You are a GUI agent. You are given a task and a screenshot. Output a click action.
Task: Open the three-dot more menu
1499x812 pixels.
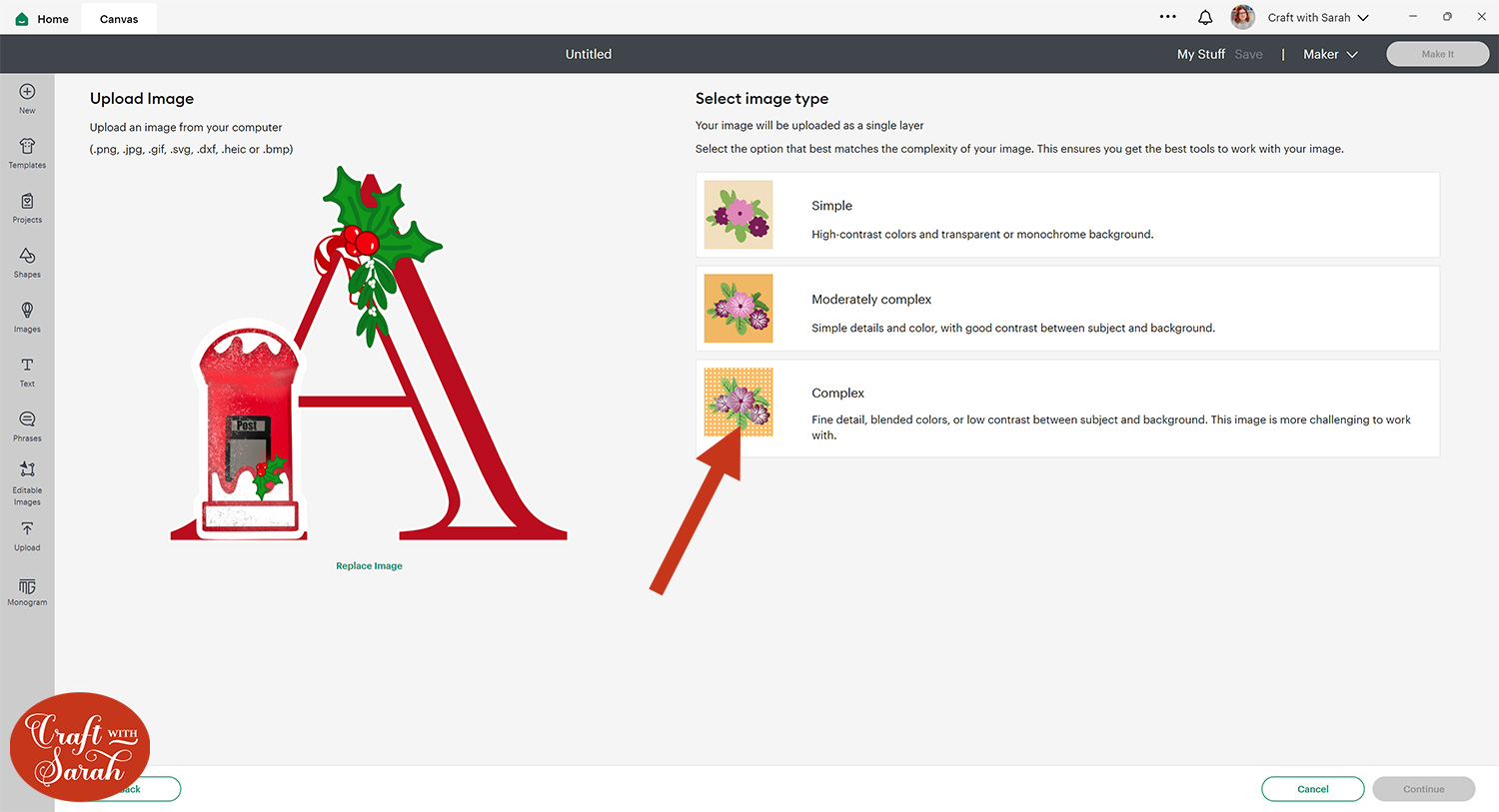tap(1167, 17)
